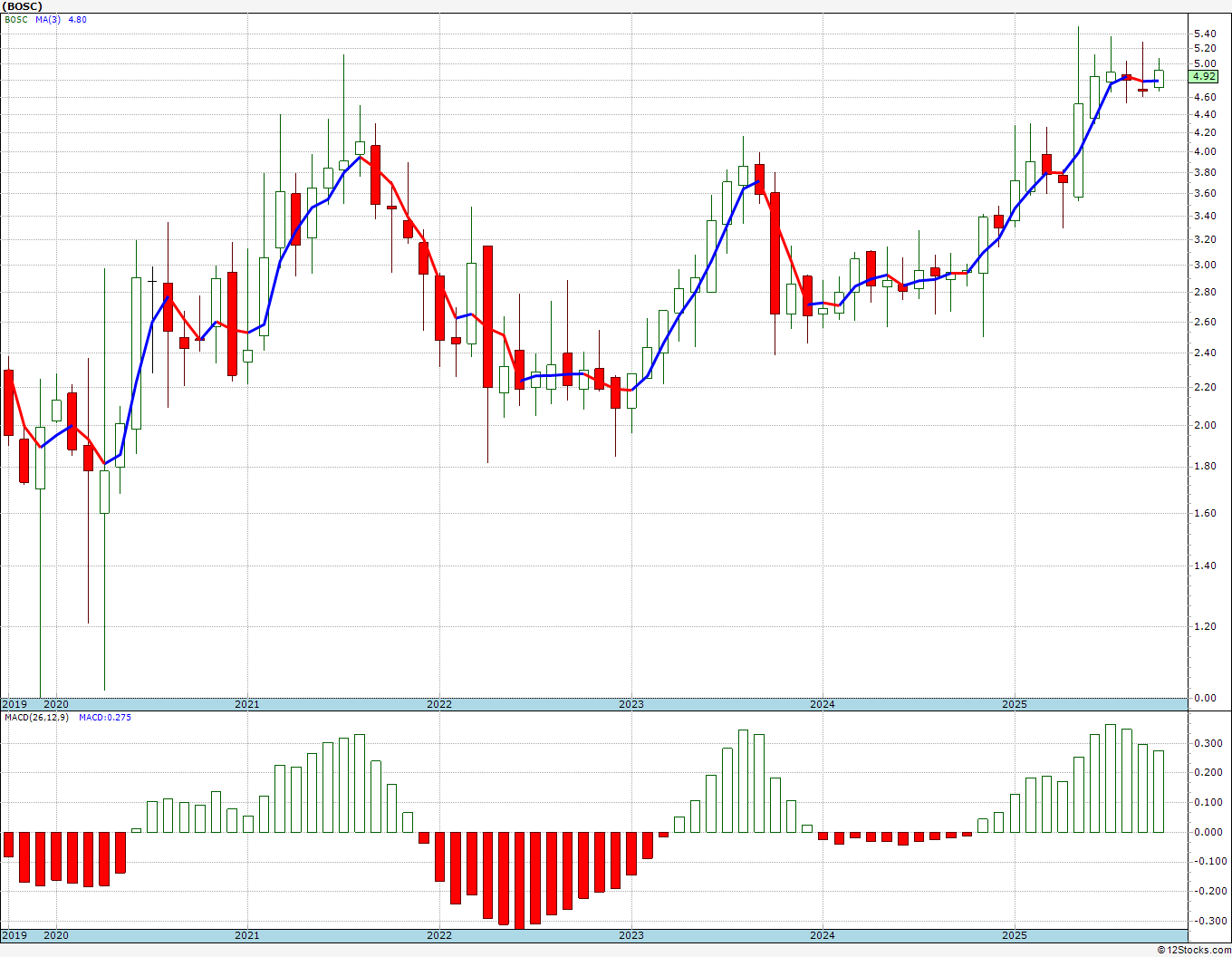Select 2021 on the price chart time axis
The height and width of the screenshot is (957, 1232).
tap(247, 704)
